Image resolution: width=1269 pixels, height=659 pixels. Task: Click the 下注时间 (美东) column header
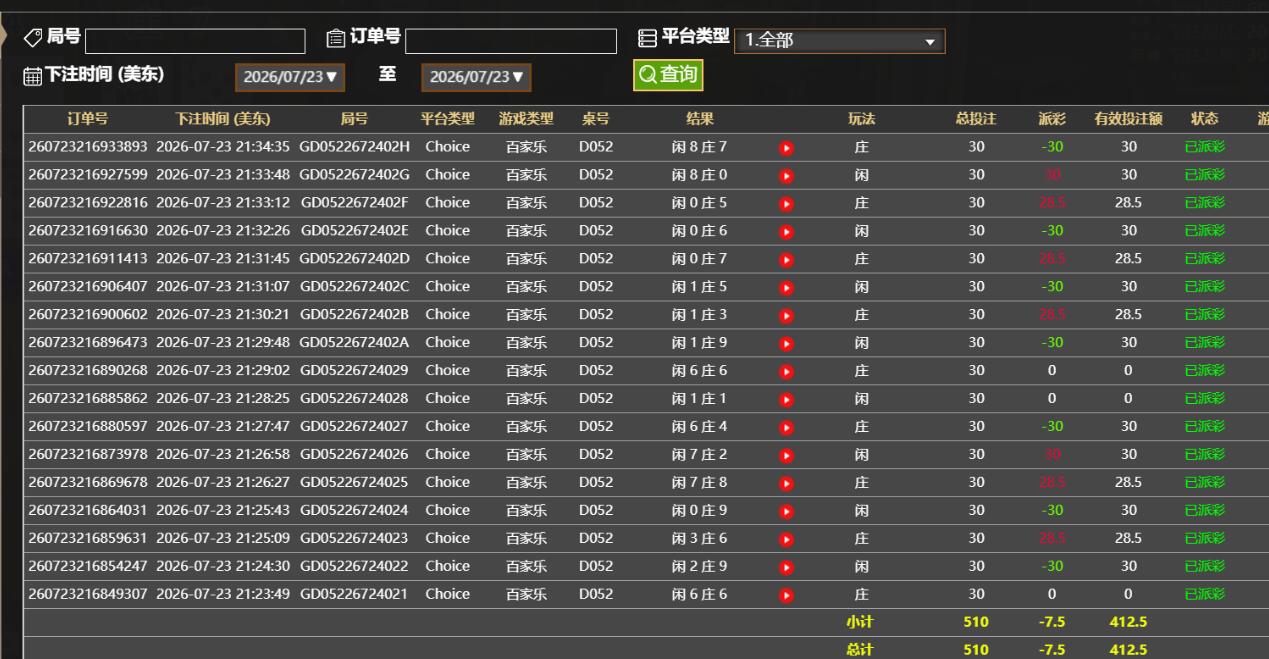(223, 119)
